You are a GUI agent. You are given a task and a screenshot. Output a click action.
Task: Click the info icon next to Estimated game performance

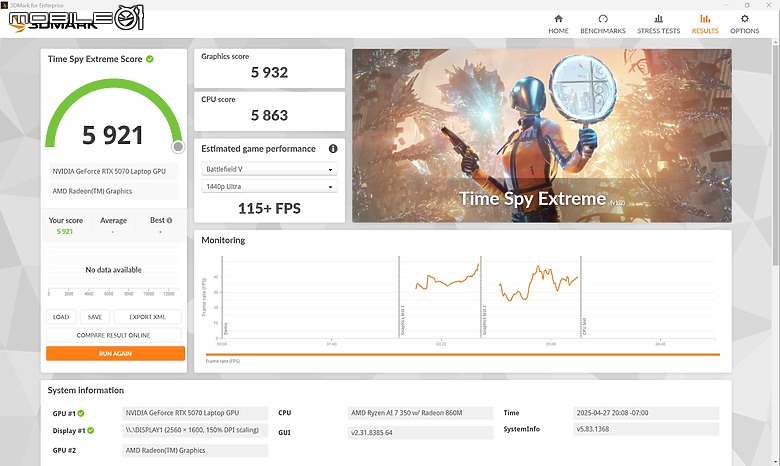tap(333, 149)
